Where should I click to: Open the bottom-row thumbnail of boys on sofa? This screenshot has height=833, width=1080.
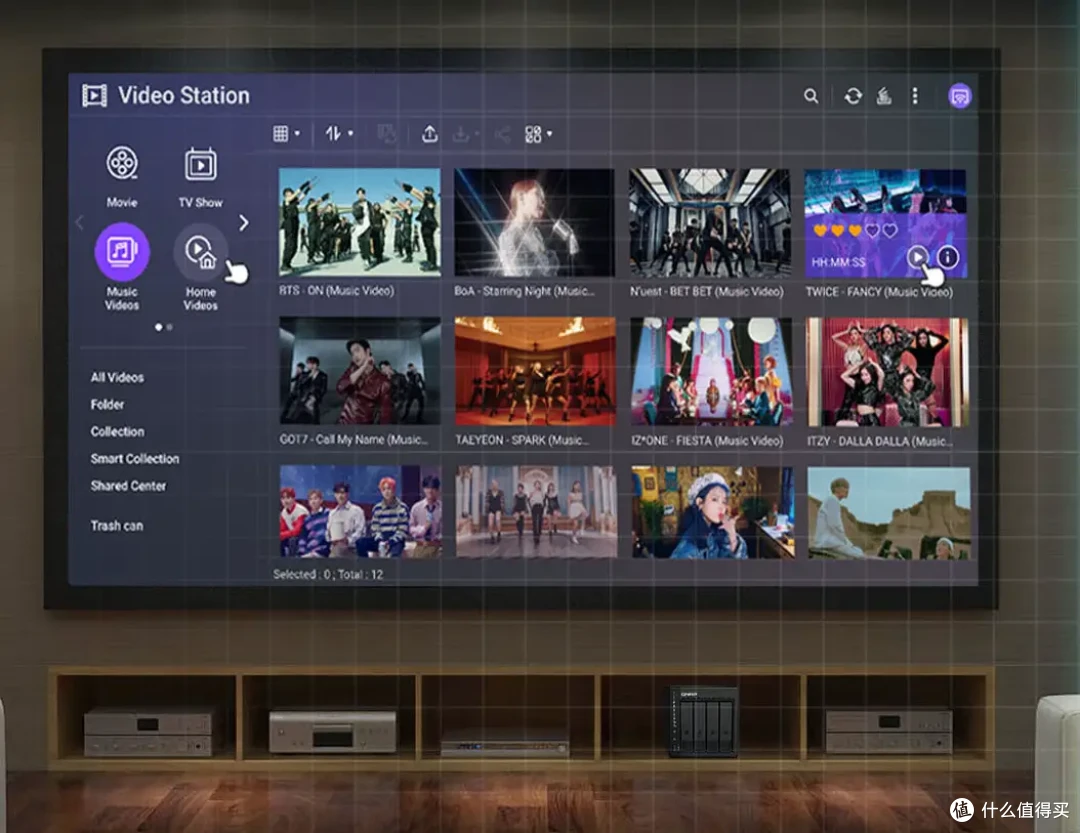tap(360, 511)
